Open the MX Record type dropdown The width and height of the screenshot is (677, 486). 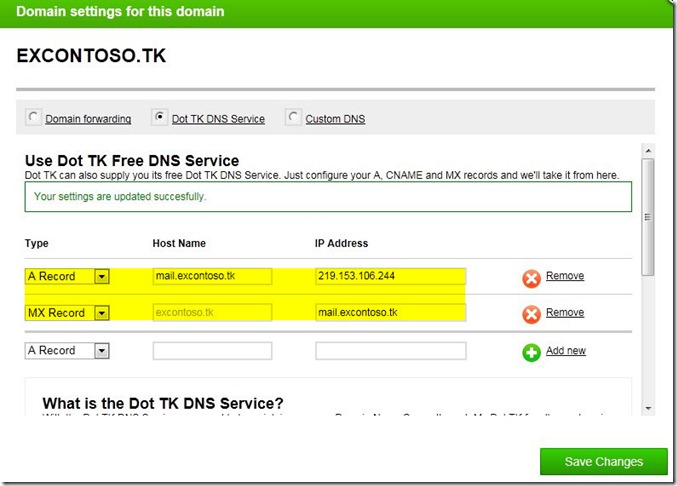102,313
